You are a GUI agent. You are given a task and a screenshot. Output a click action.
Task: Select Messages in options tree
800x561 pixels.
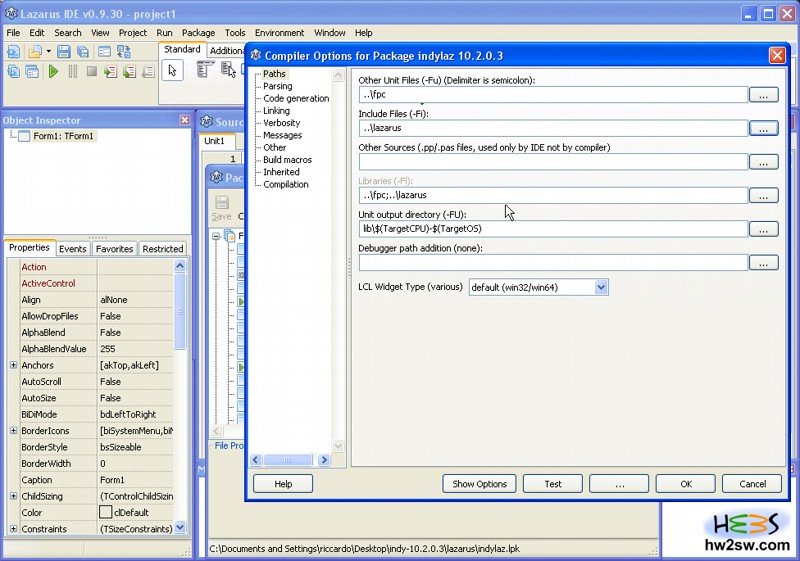click(283, 135)
